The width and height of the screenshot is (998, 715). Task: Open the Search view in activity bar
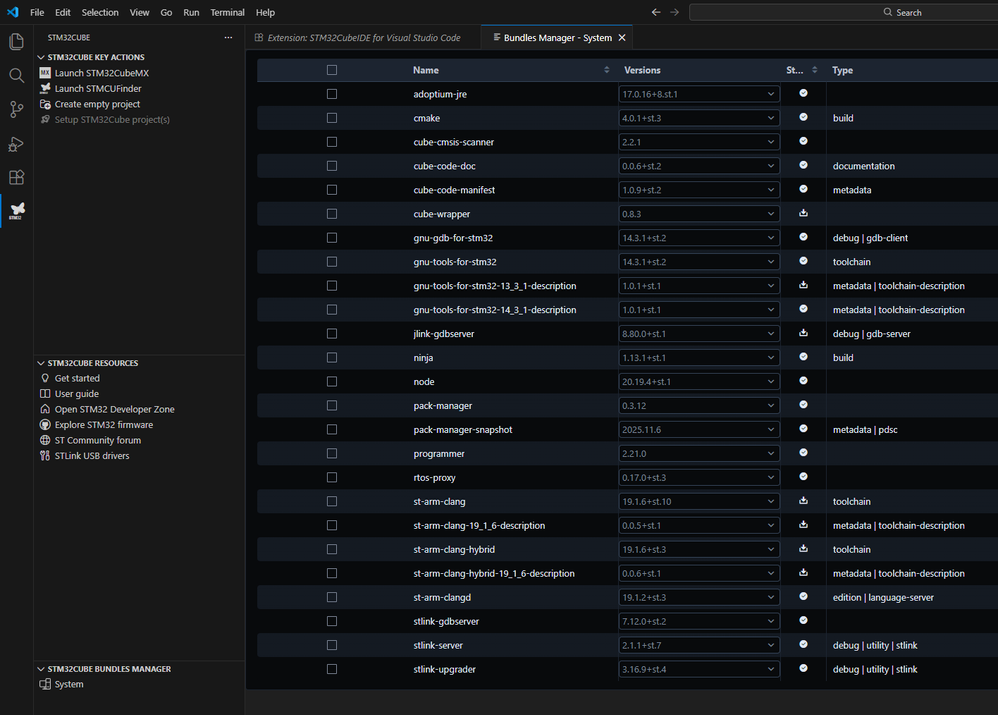[17, 76]
